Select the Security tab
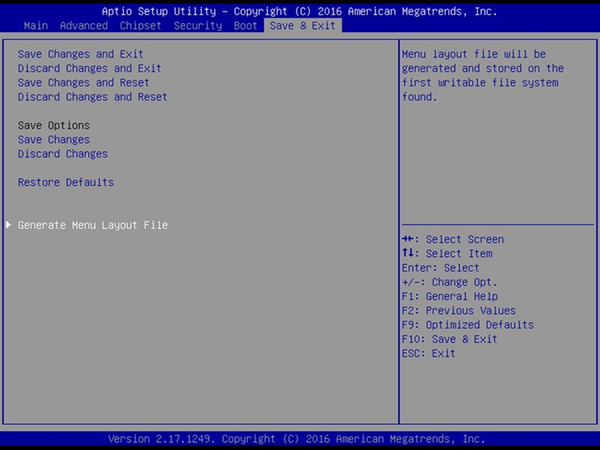 click(197, 24)
